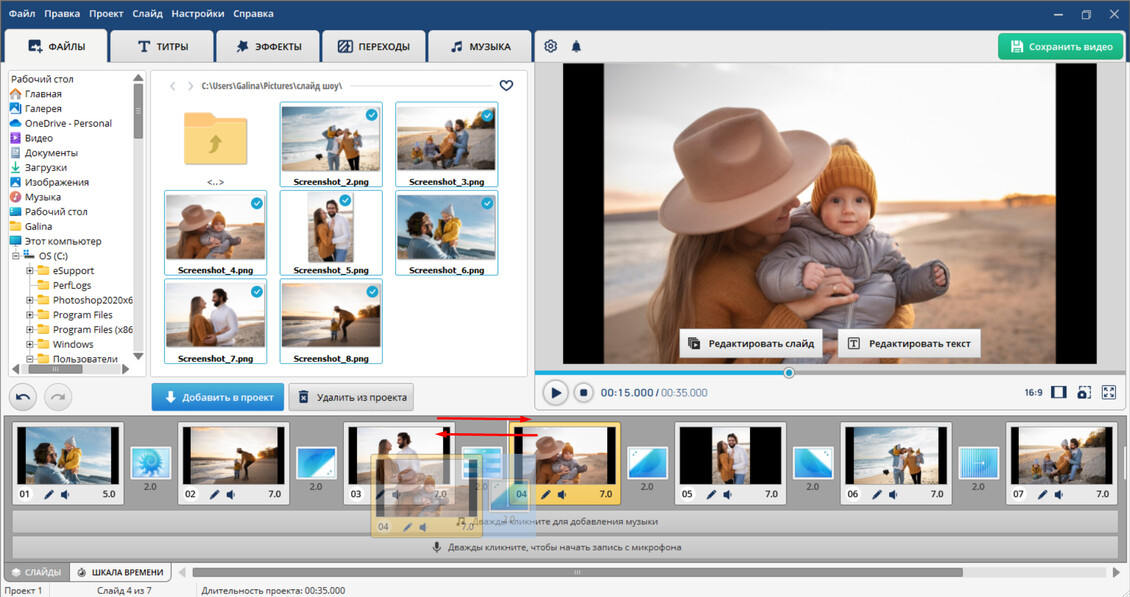
Task: Click the preview playback progress slider handle
Action: pos(789,373)
